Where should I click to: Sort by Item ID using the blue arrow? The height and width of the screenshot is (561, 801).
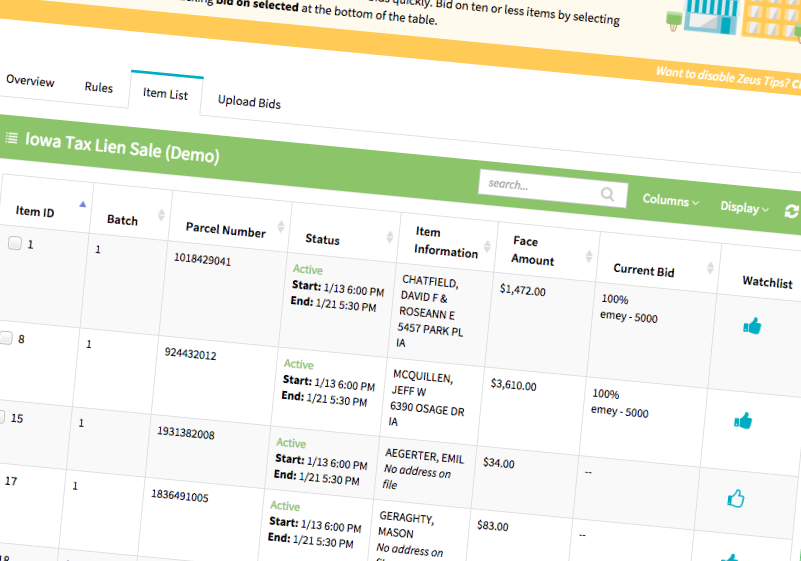tap(83, 204)
